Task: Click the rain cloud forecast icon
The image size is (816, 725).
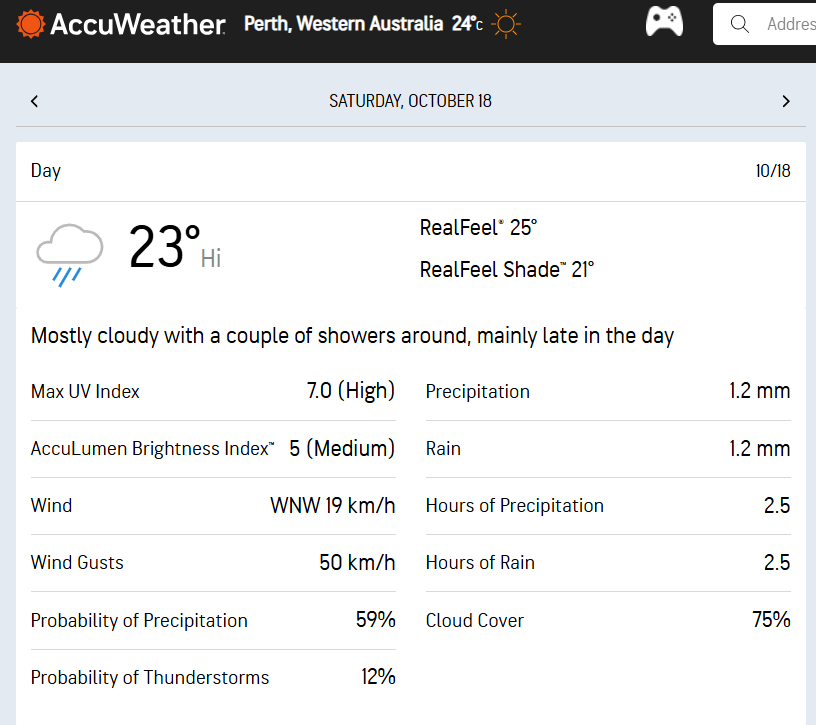Action: click(x=69, y=254)
